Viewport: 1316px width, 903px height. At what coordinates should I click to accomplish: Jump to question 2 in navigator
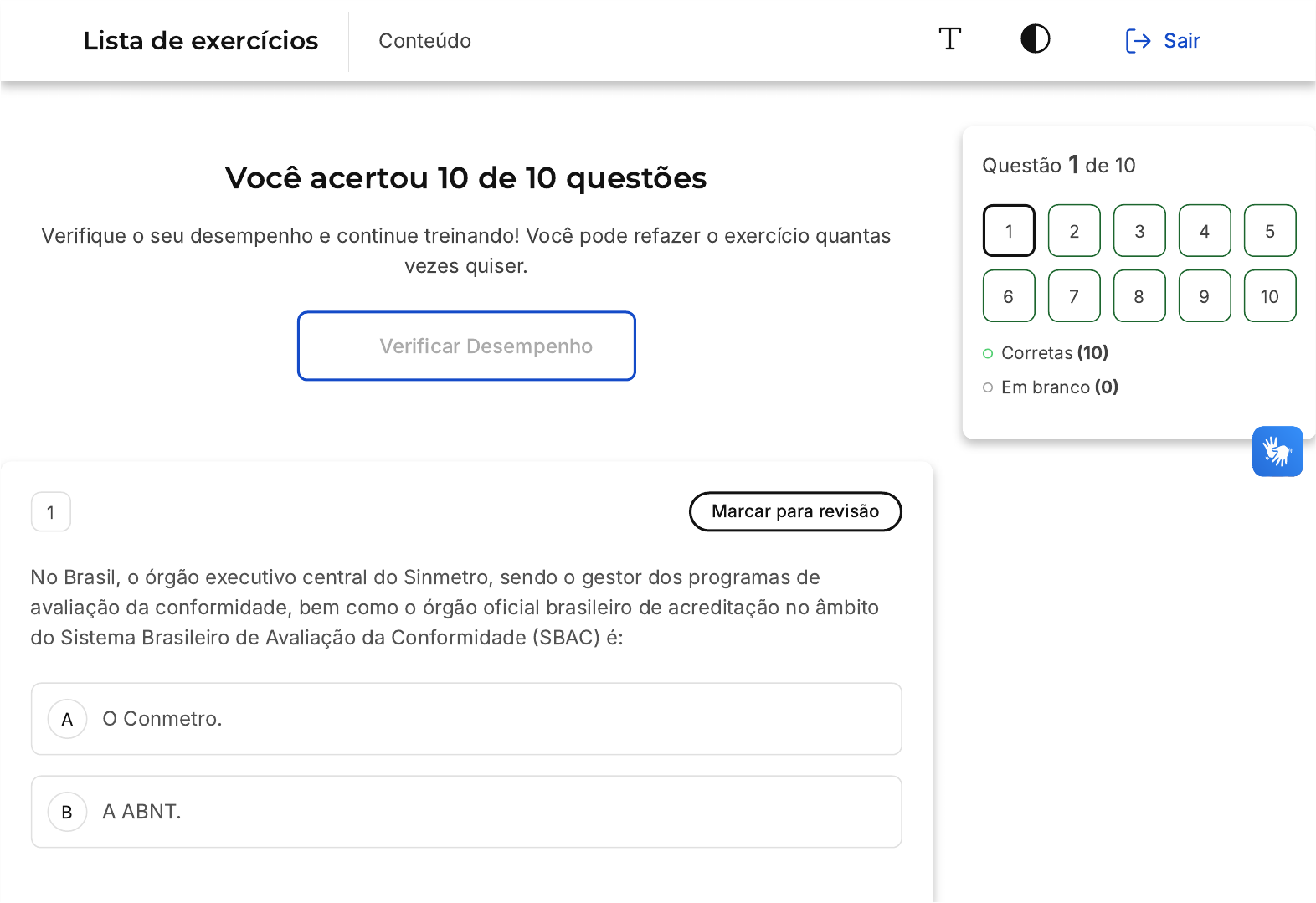[1074, 231]
